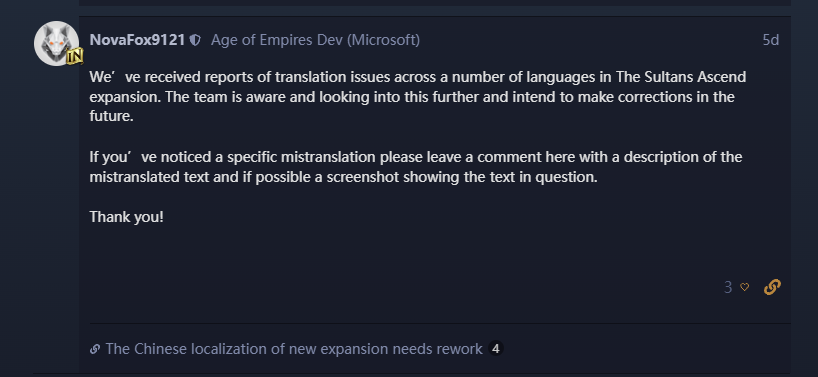Viewport: 818px width, 377px height.
Task: Click the moderator shield icon beside username
Action: [x=195, y=40]
